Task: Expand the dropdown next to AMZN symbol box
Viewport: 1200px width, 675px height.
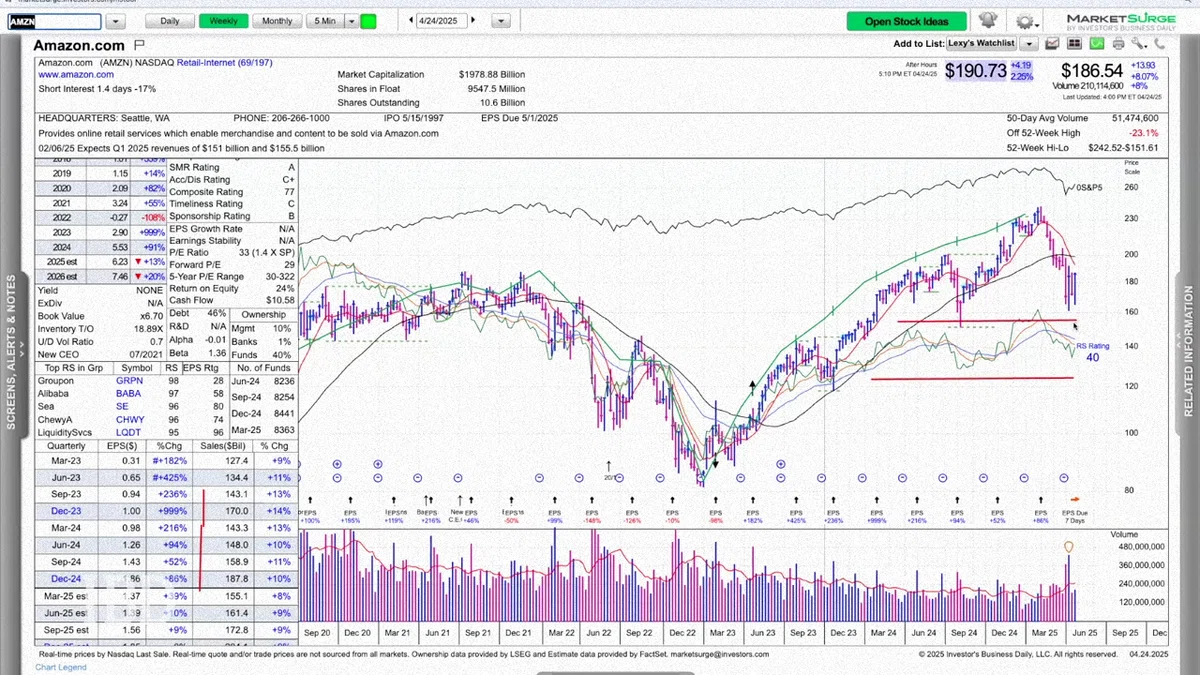Action: pos(116,21)
